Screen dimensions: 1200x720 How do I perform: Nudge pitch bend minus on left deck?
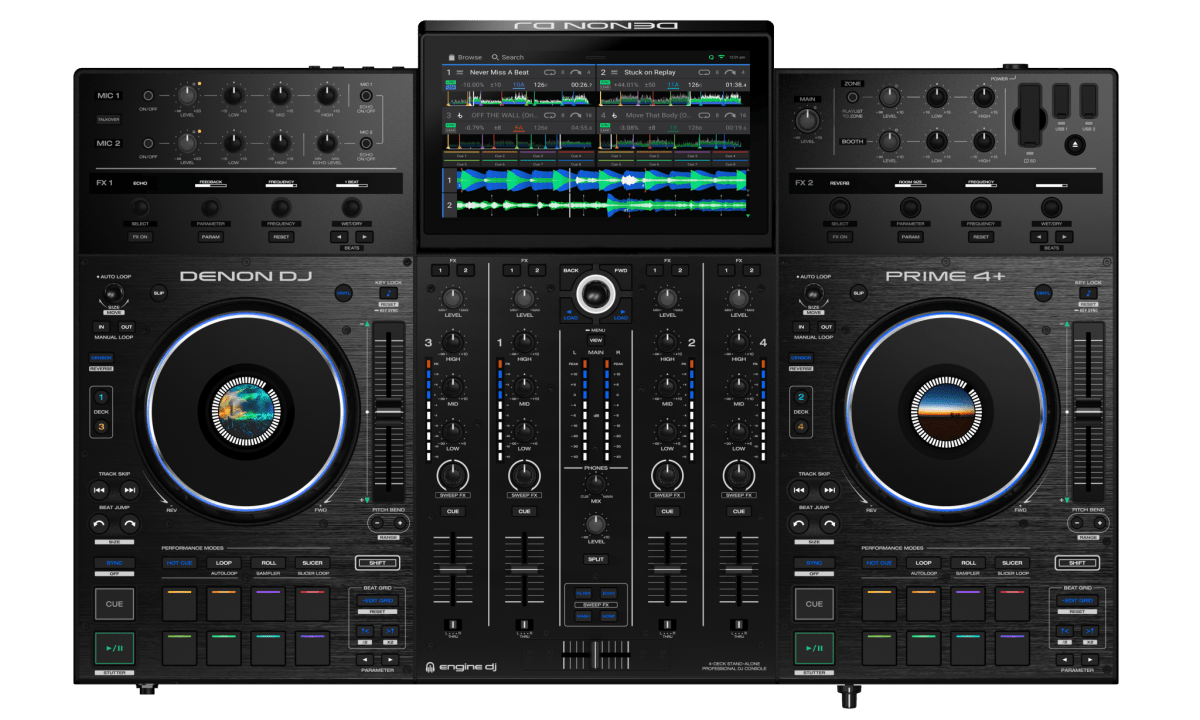pos(376,522)
